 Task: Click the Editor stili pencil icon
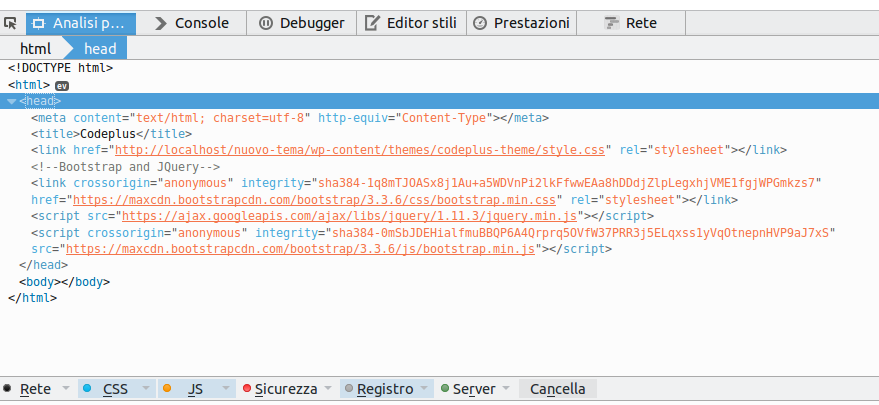[x=372, y=22]
